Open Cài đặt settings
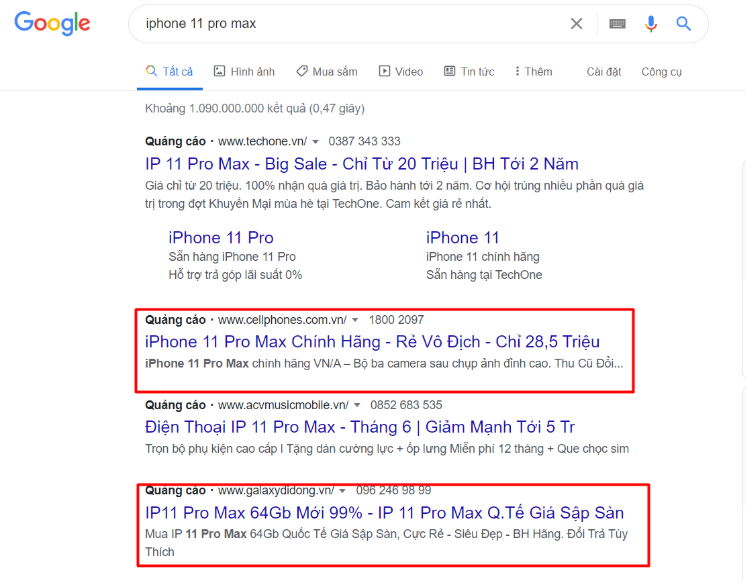The image size is (746, 587). tap(604, 72)
